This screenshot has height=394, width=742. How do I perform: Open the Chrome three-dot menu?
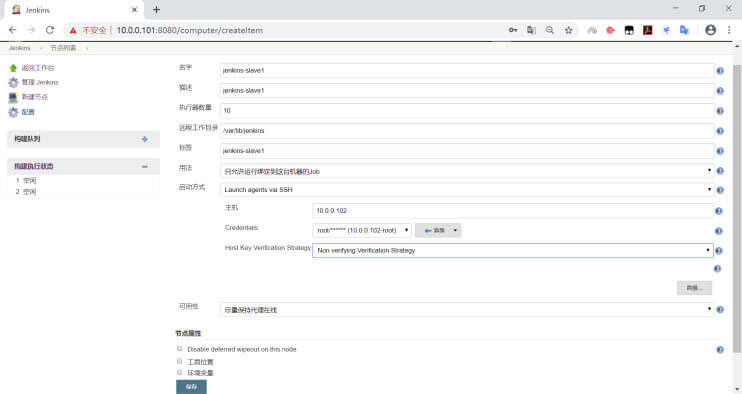729,30
